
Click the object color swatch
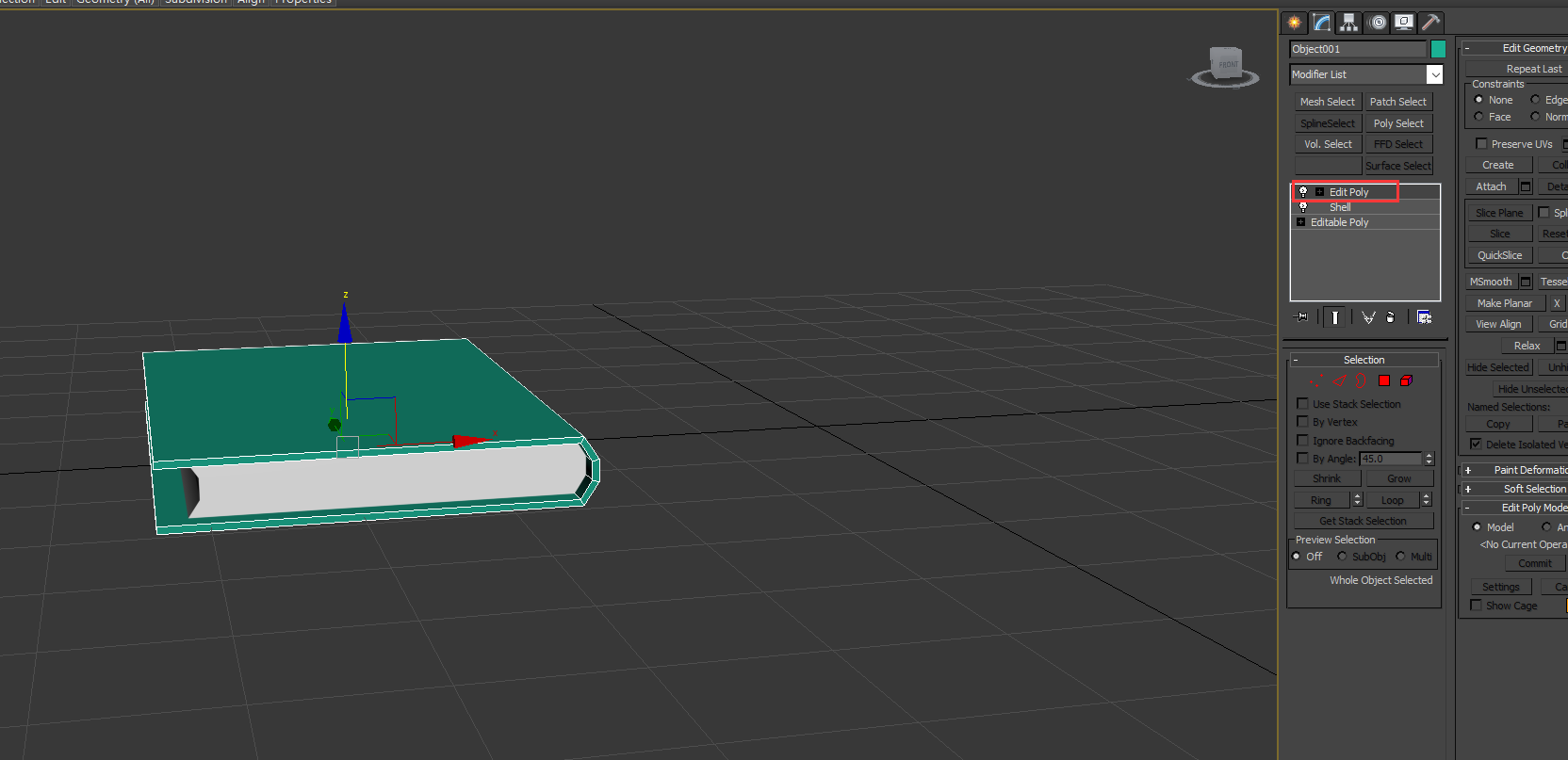pos(1438,49)
